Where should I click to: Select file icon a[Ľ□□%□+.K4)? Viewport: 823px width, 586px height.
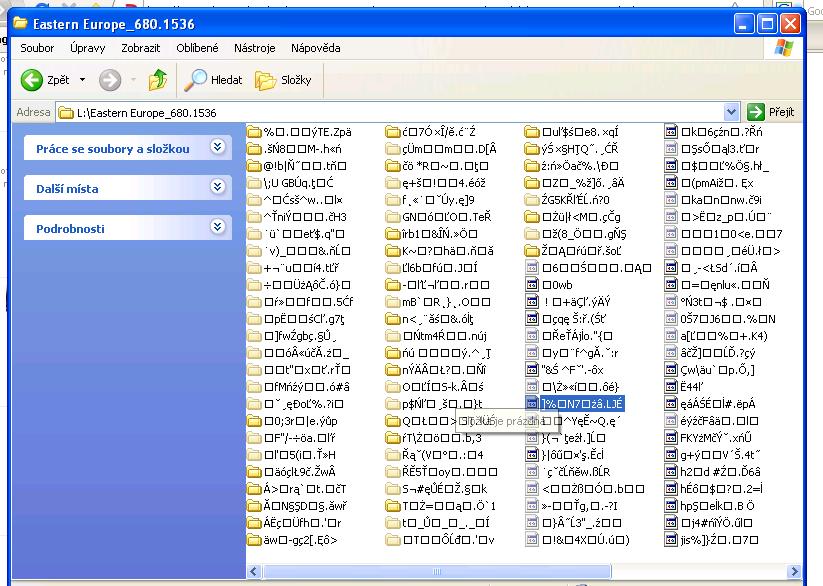pyautogui.click(x=671, y=336)
